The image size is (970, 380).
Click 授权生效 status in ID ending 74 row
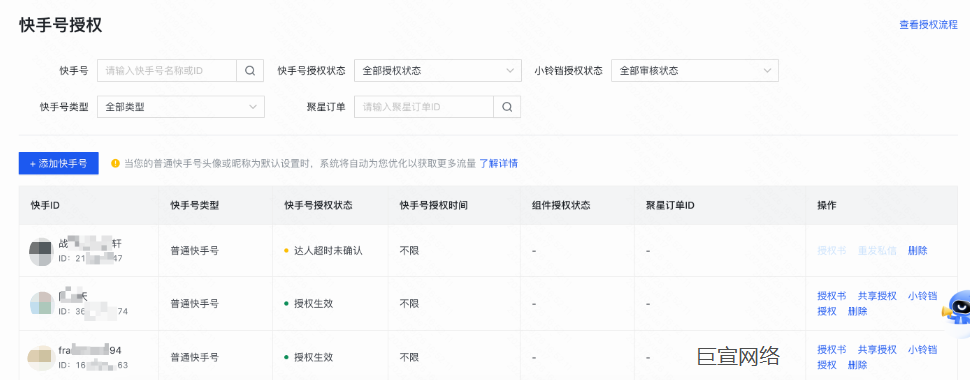314,304
